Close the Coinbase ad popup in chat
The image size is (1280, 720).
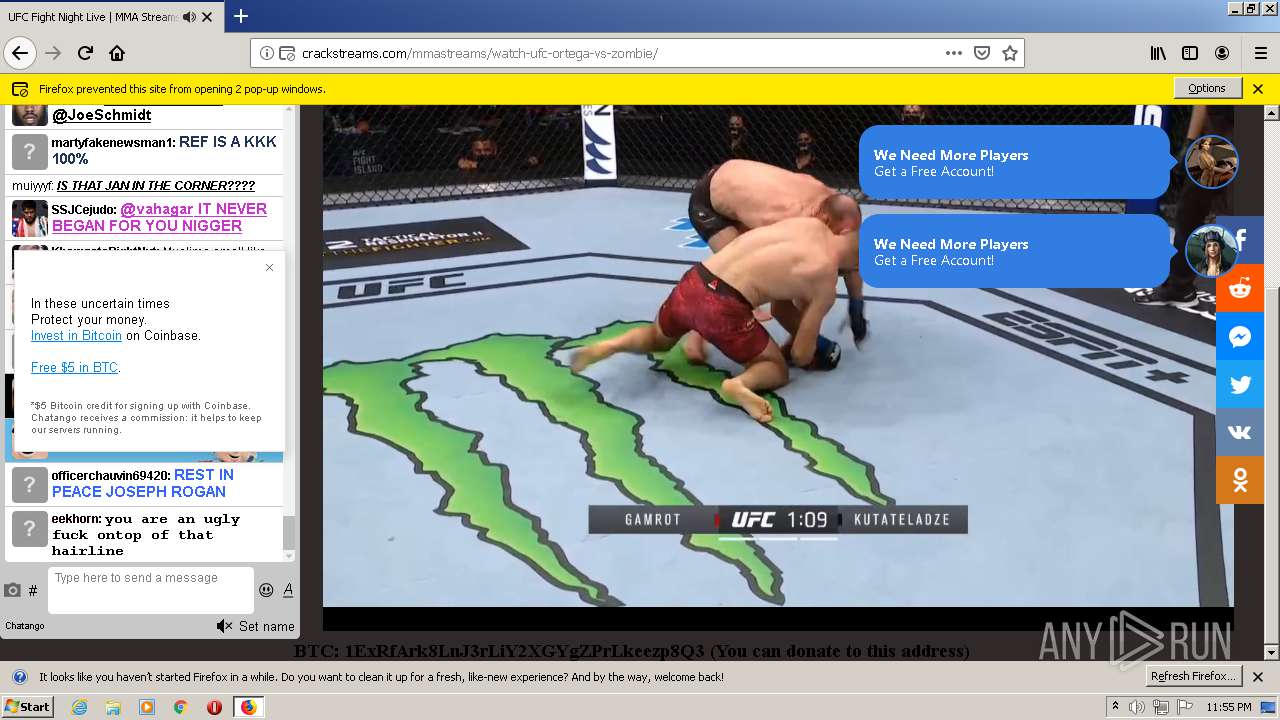pos(269,267)
